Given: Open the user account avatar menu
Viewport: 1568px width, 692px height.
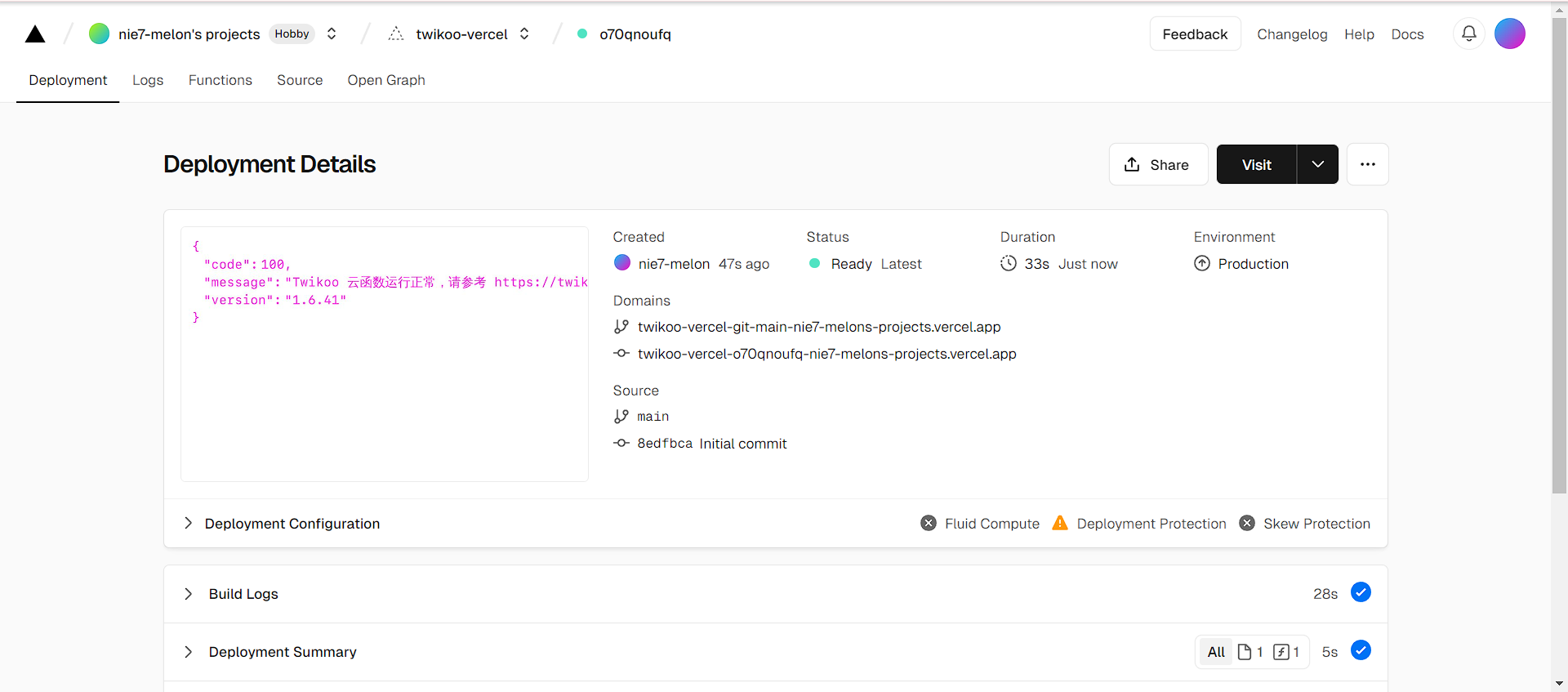Looking at the screenshot, I should coord(1510,33).
